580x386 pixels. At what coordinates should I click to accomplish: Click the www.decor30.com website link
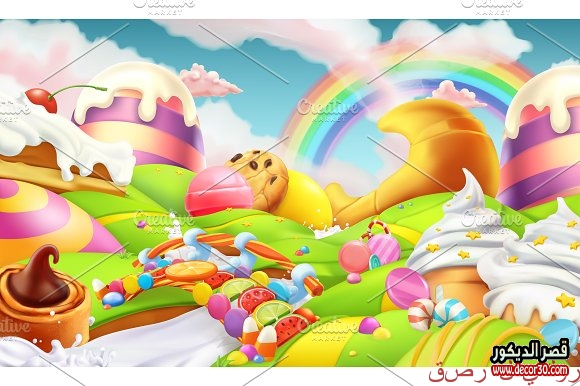pos(530,369)
